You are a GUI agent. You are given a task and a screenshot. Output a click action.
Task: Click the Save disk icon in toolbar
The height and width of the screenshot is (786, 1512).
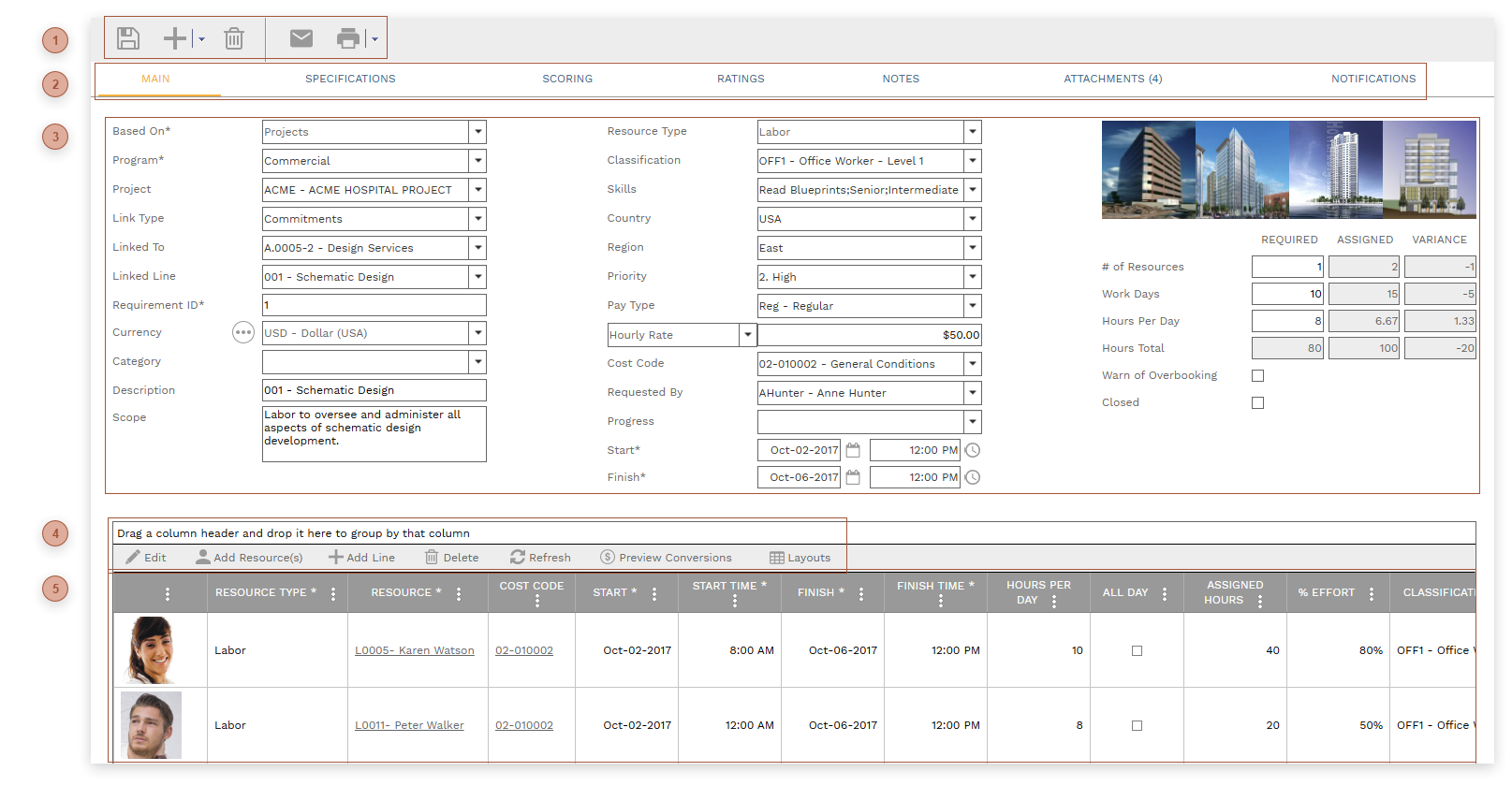[128, 38]
